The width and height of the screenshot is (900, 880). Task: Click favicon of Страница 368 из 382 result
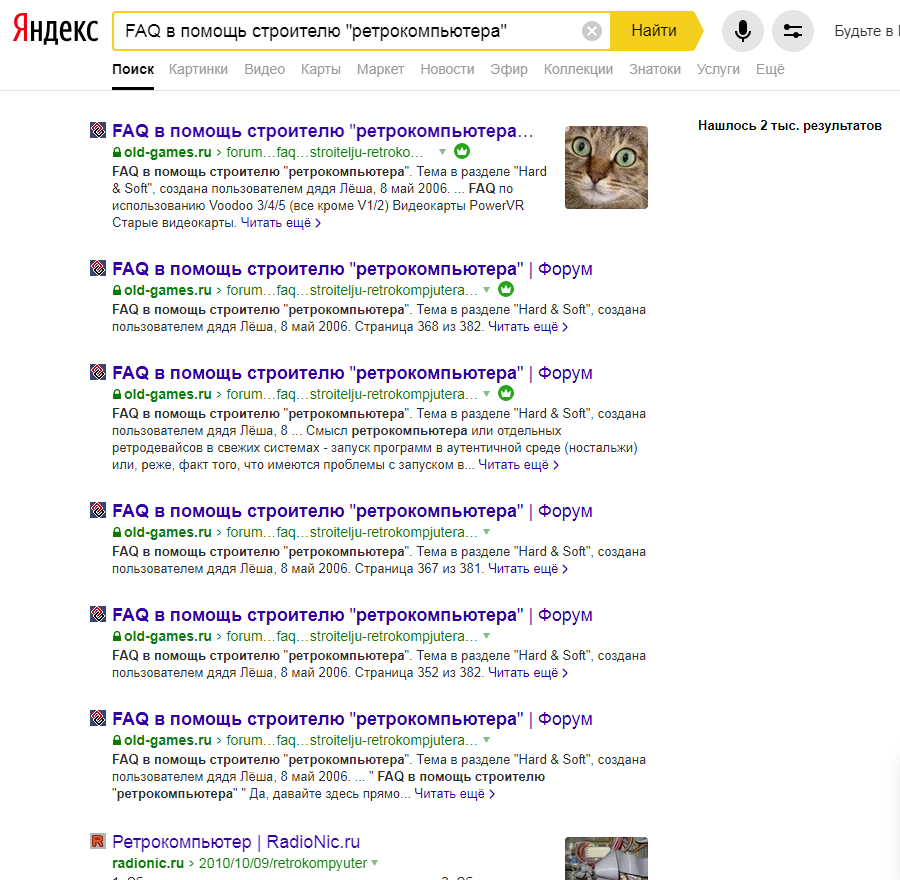coord(98,268)
